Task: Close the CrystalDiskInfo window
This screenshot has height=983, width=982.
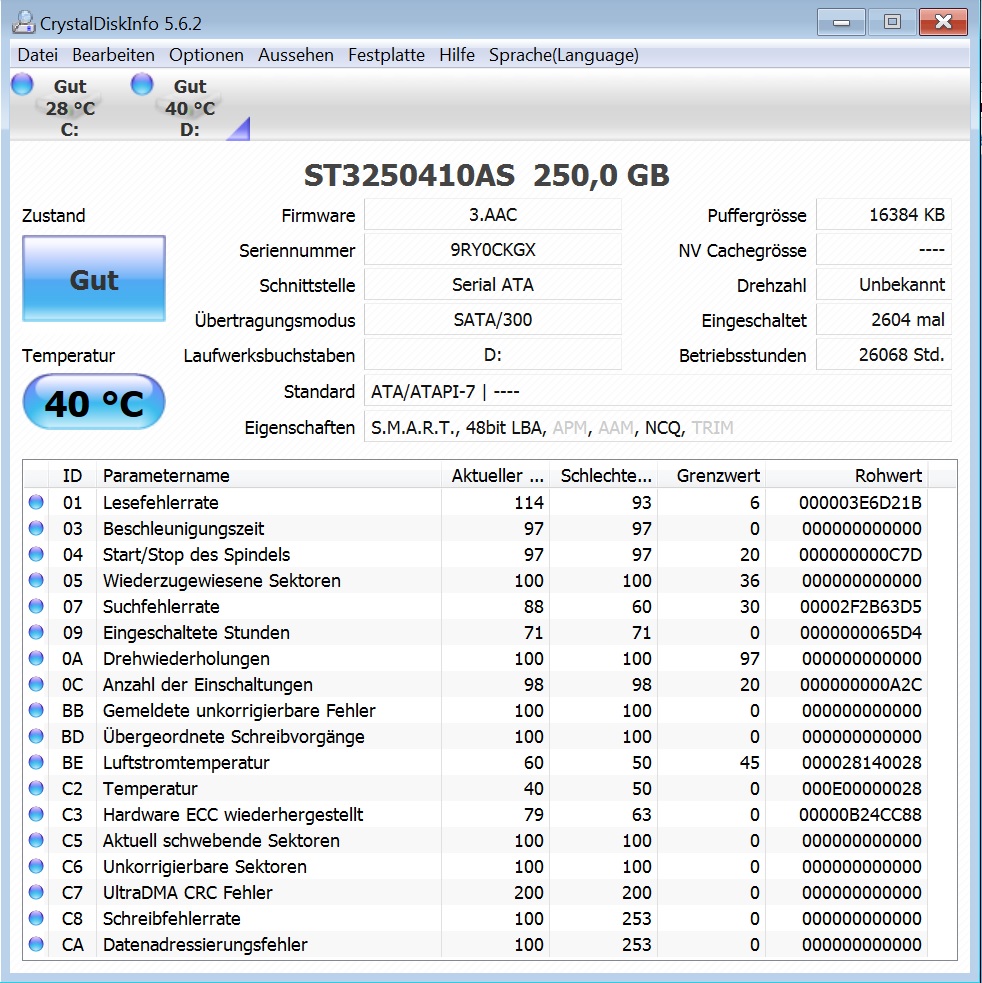Action: 943,23
